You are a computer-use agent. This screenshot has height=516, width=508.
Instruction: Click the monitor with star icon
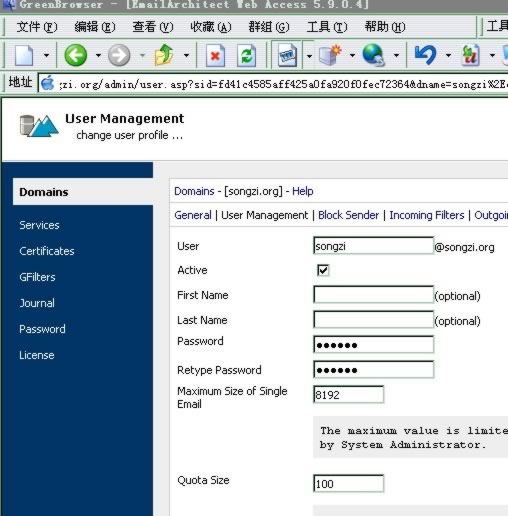coord(331,55)
